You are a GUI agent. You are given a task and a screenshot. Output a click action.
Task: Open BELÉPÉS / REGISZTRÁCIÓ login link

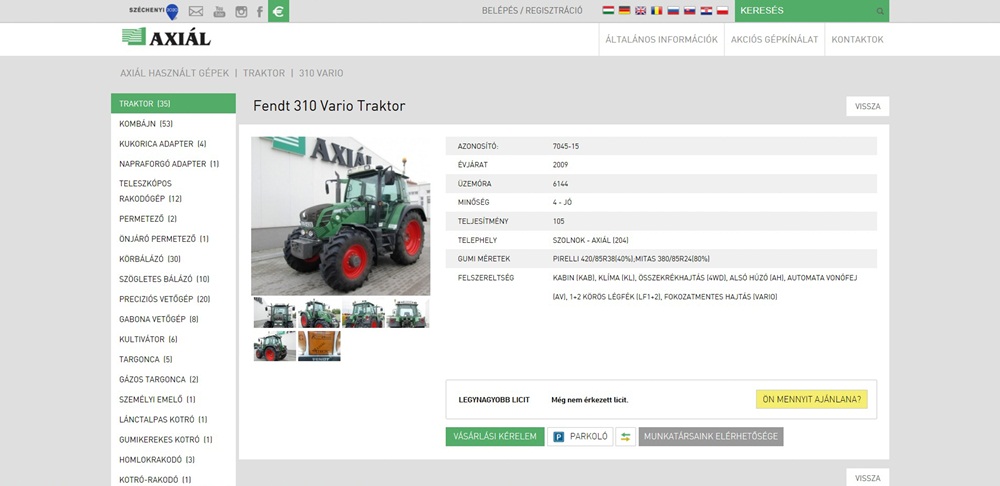(x=532, y=11)
